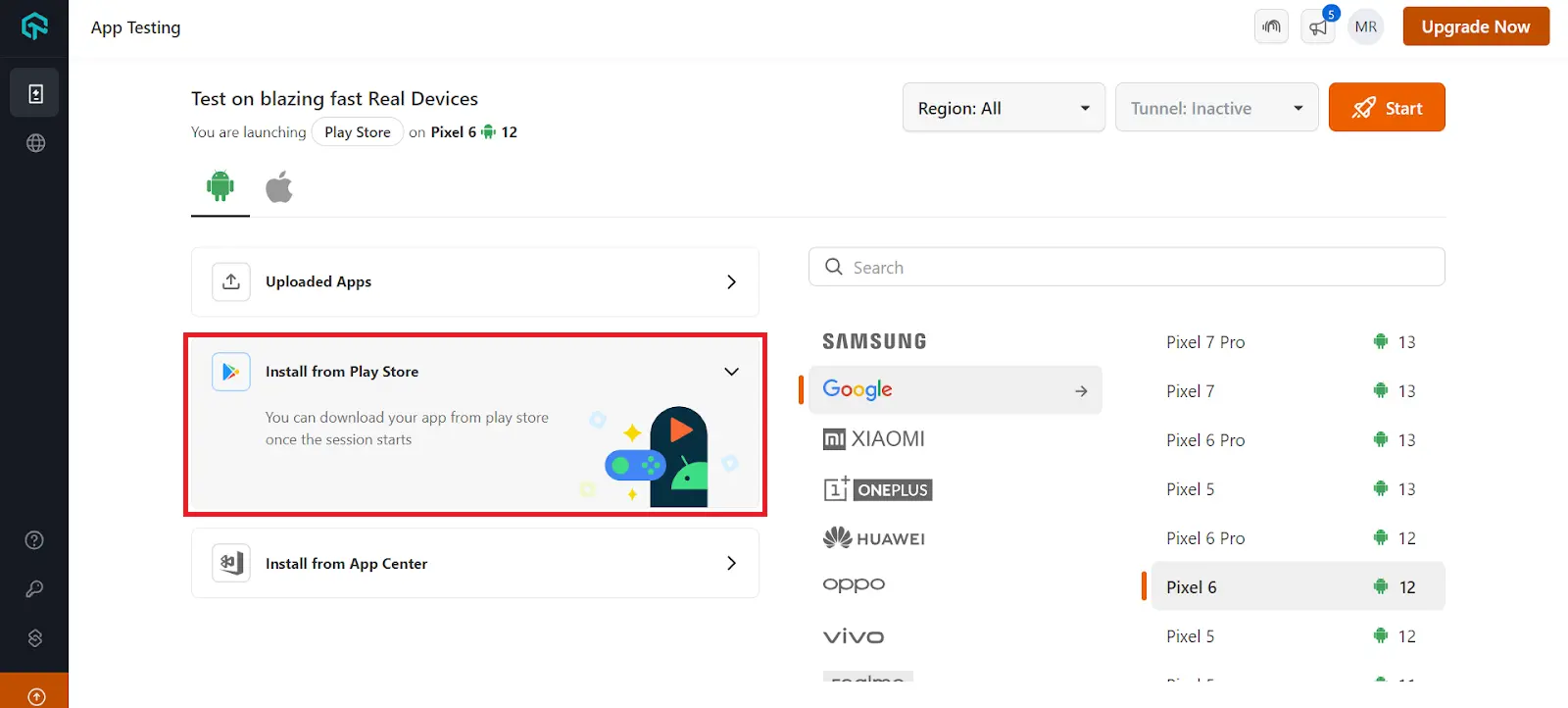
Task: Click the help question mark icon
Action: 34,540
